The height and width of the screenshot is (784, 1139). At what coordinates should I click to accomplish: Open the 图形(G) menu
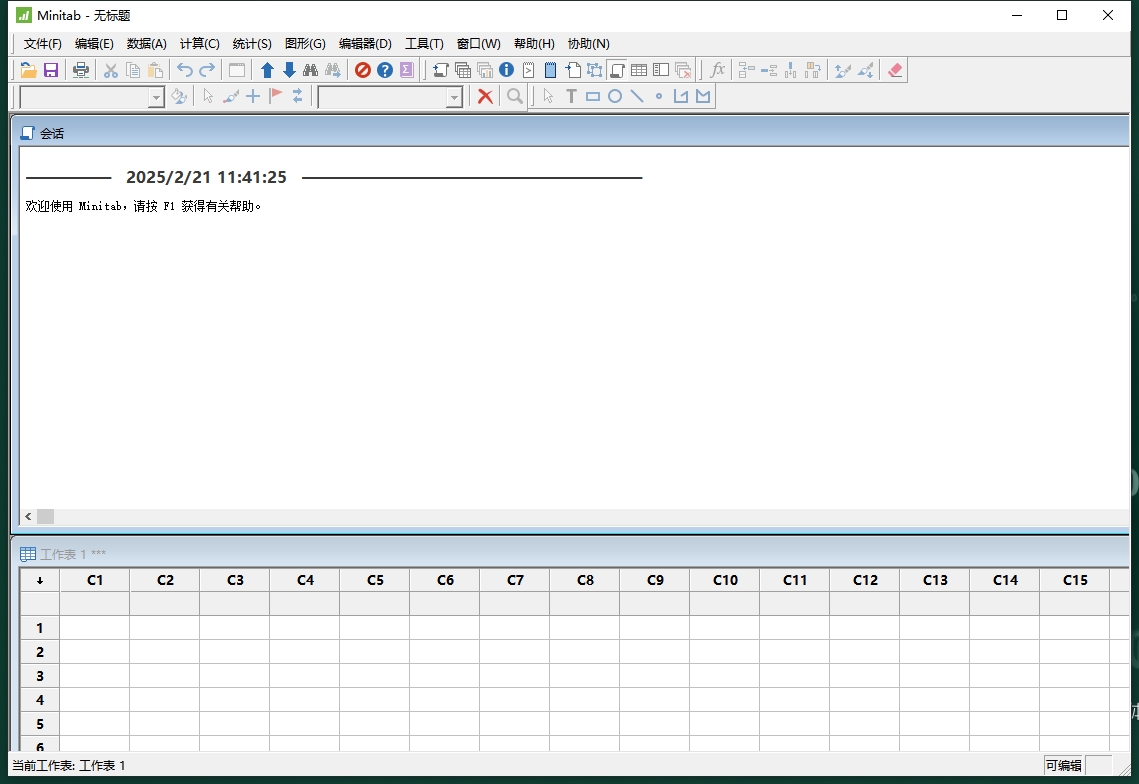pyautogui.click(x=305, y=44)
